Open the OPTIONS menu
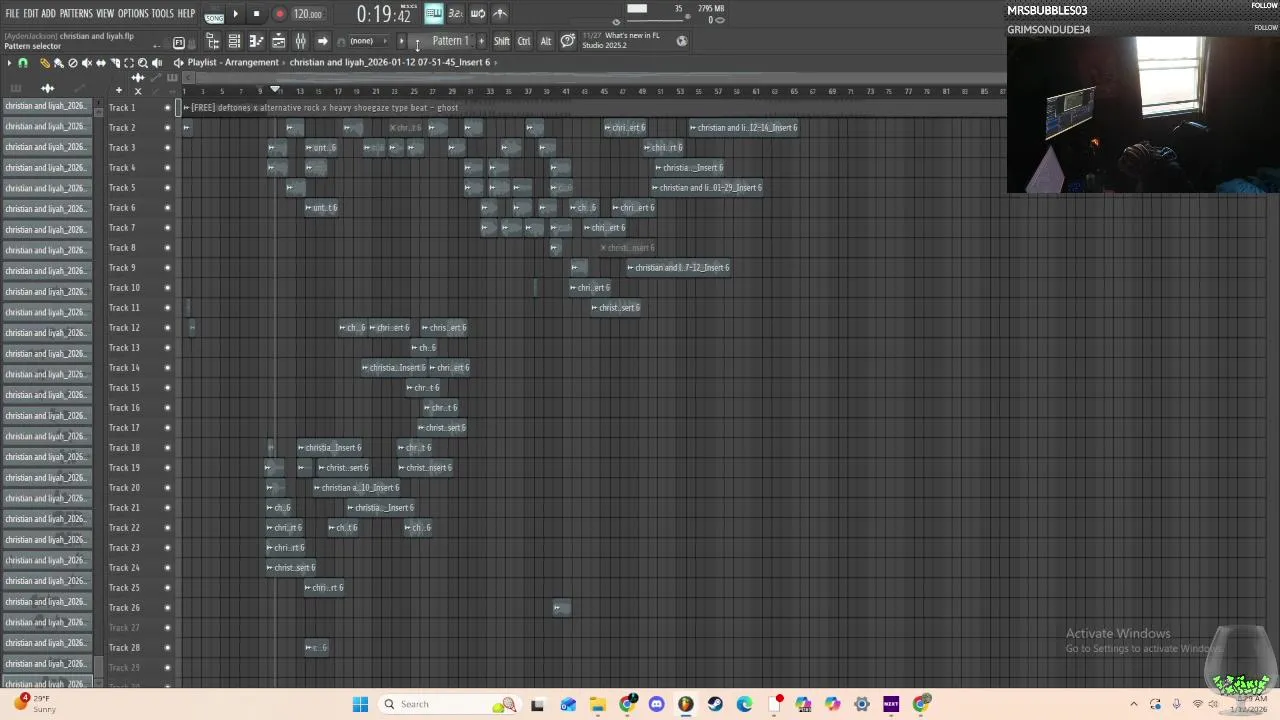1280x720 pixels. coord(133,13)
